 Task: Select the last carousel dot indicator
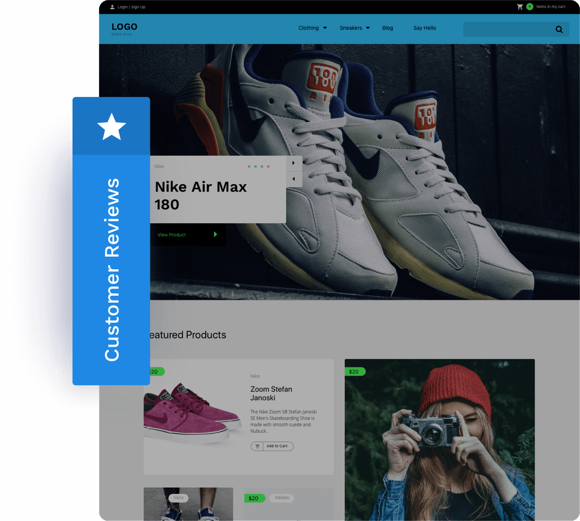[x=268, y=167]
